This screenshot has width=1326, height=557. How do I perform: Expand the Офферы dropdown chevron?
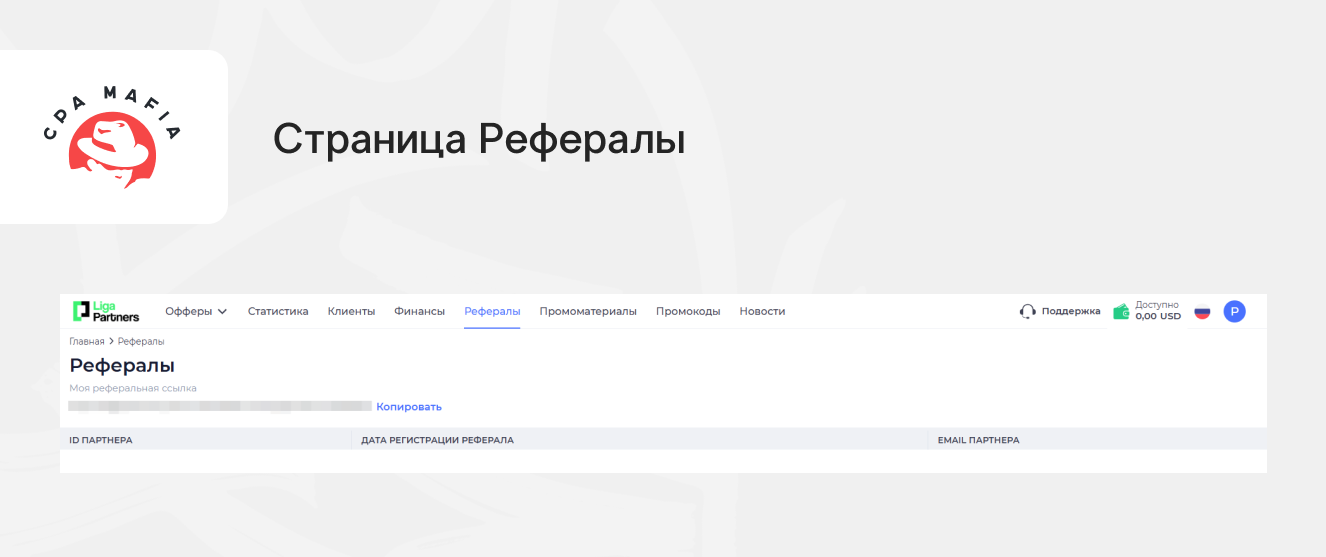pyautogui.click(x=222, y=311)
